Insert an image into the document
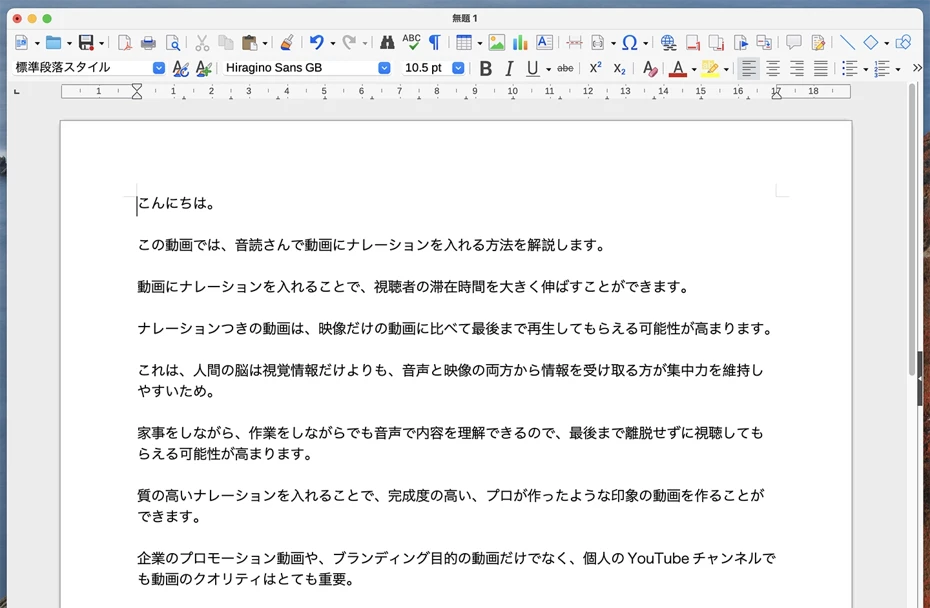The width and height of the screenshot is (930, 608). pyautogui.click(x=496, y=42)
